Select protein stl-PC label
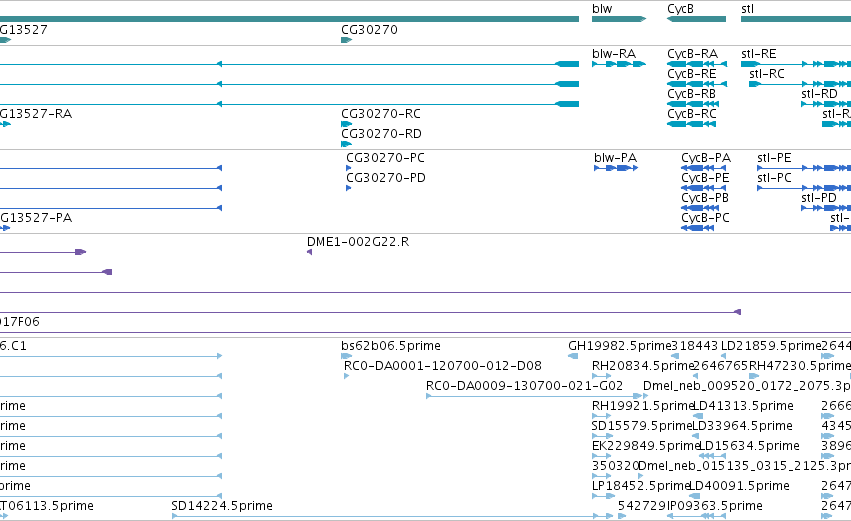This screenshot has height=521, width=851. point(774,178)
